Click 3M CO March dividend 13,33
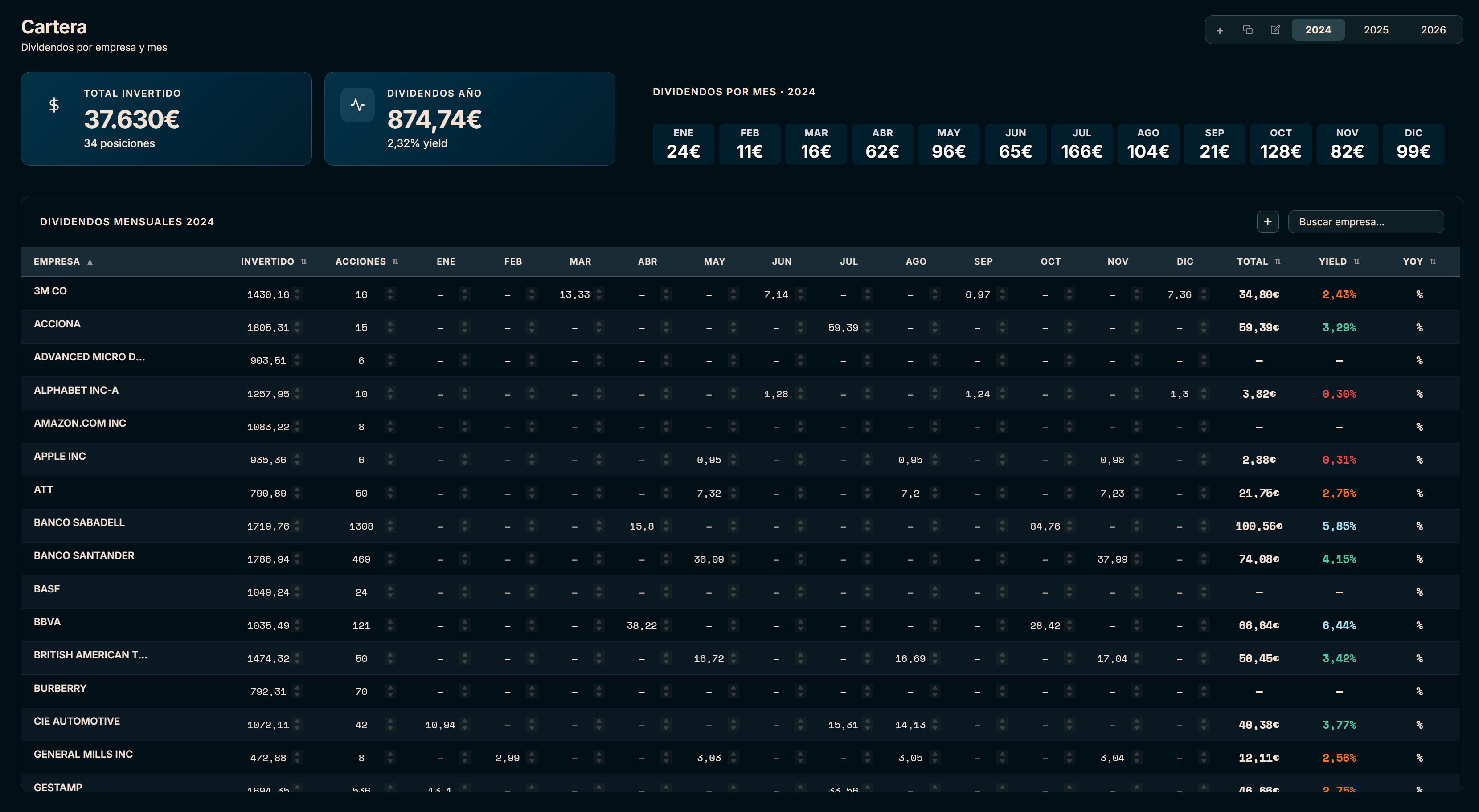Viewport: 1479px width, 812px height. pos(574,294)
